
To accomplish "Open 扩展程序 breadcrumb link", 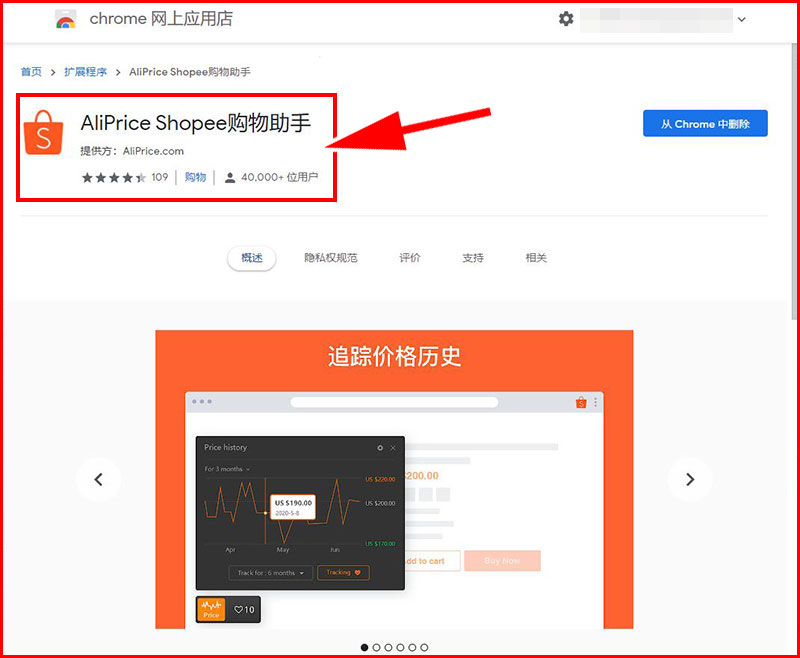I will point(85,72).
